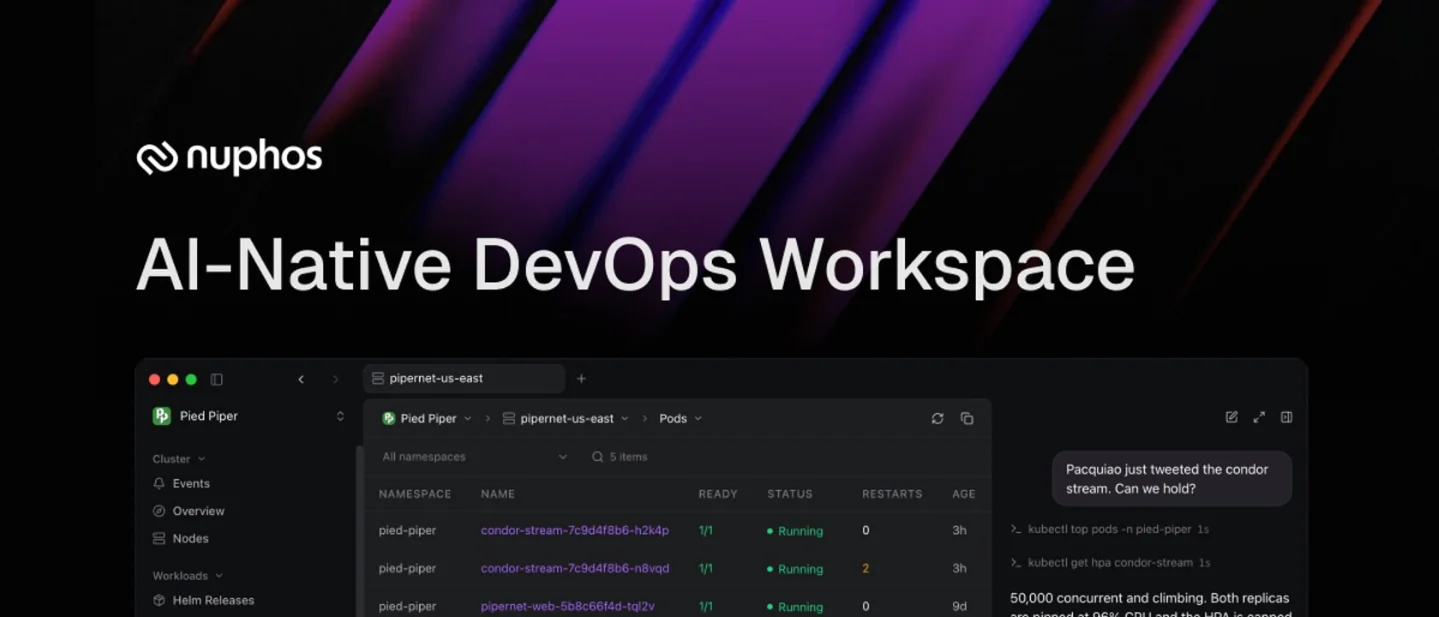Click the sidebar vertical scrollbar

[359, 530]
